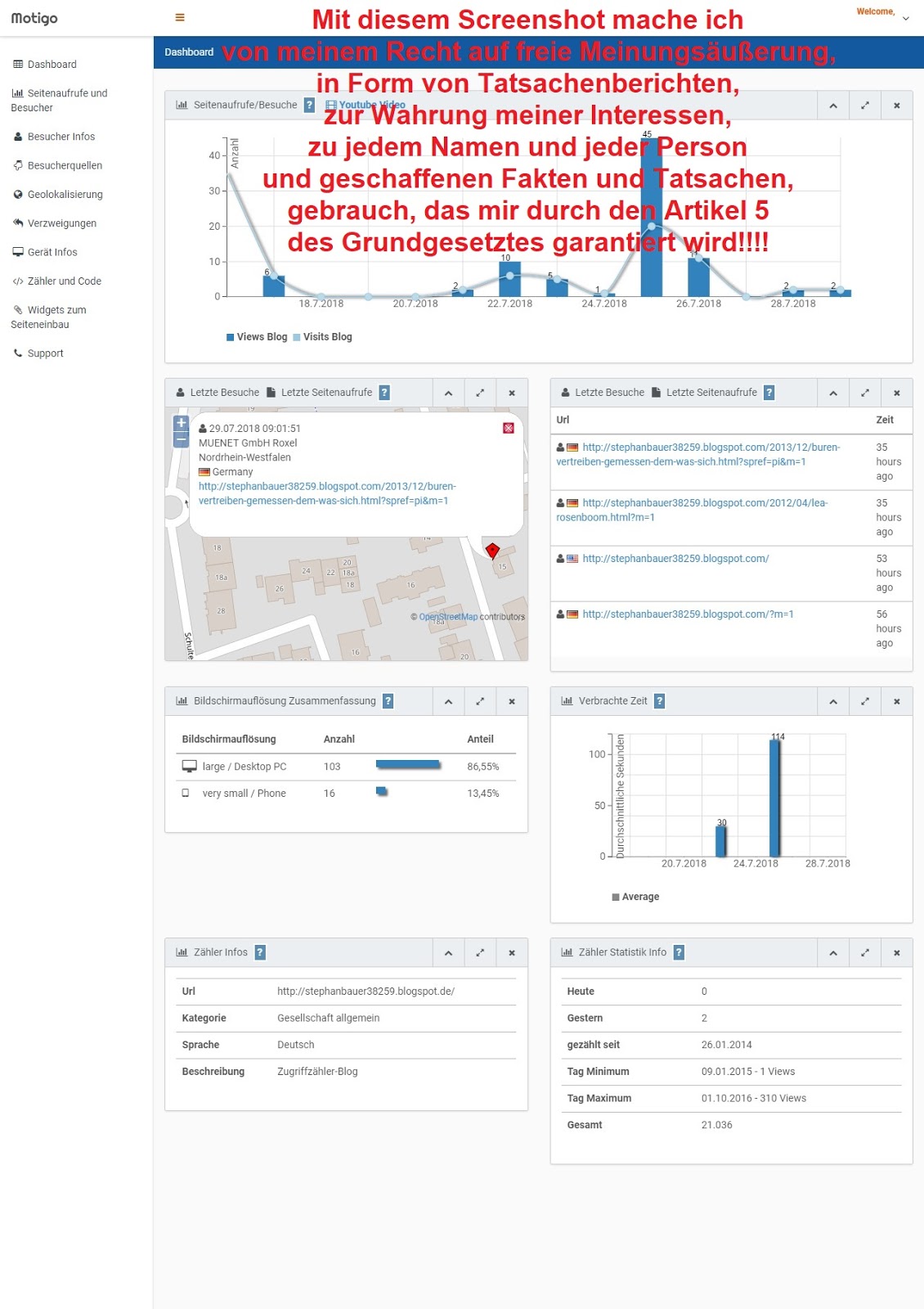
Task: Open the hamburger menu icon
Action: 180,17
